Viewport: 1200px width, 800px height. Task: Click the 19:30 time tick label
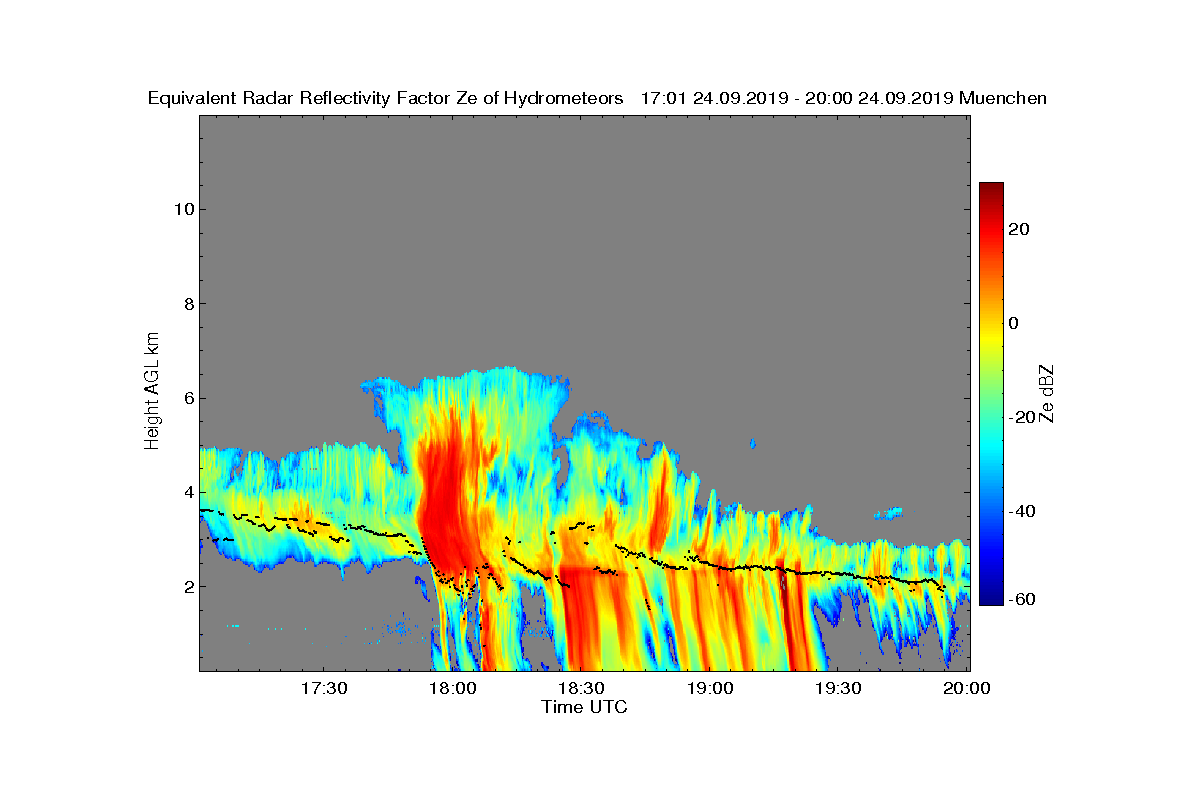838,689
